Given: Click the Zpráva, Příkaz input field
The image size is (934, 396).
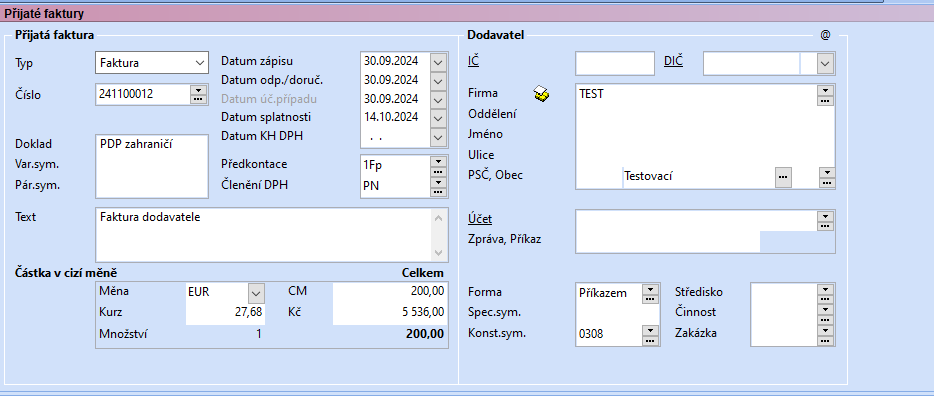Looking at the screenshot, I should [x=668, y=241].
